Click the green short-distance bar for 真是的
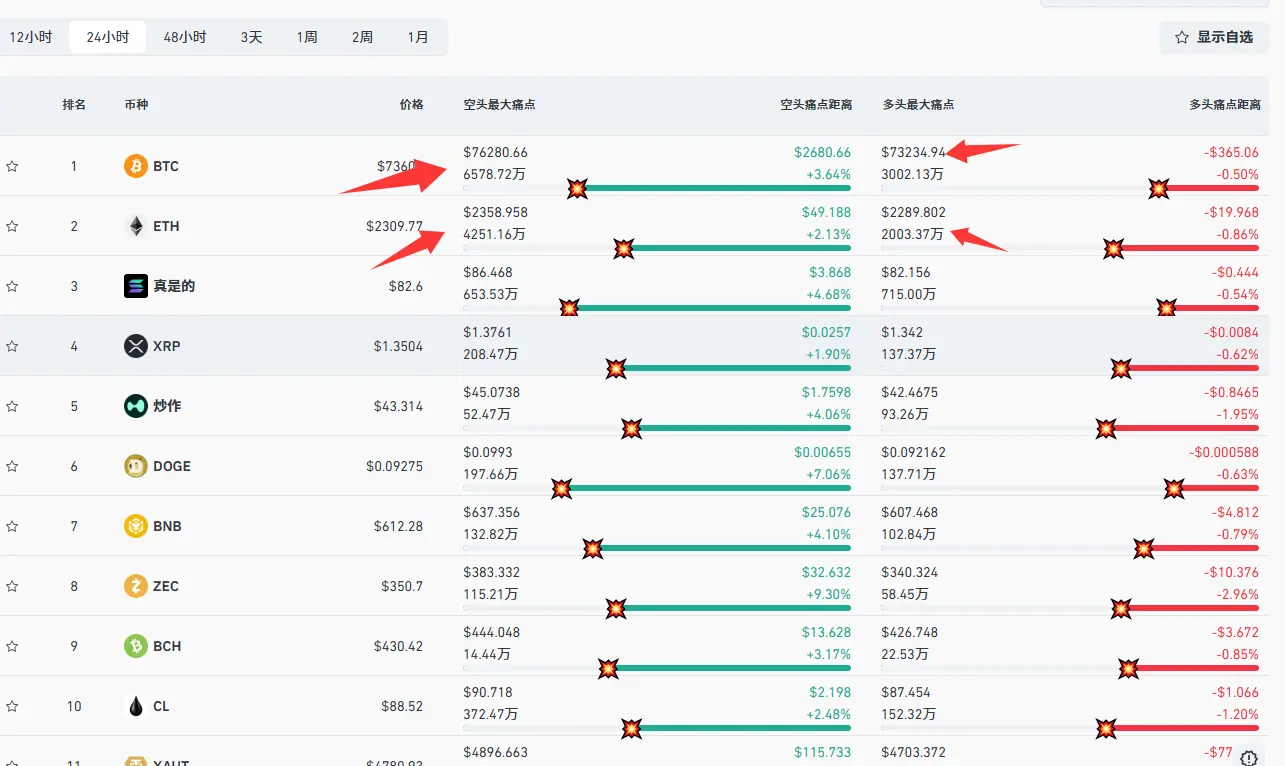Viewport: 1285px width, 766px height. coord(710,308)
